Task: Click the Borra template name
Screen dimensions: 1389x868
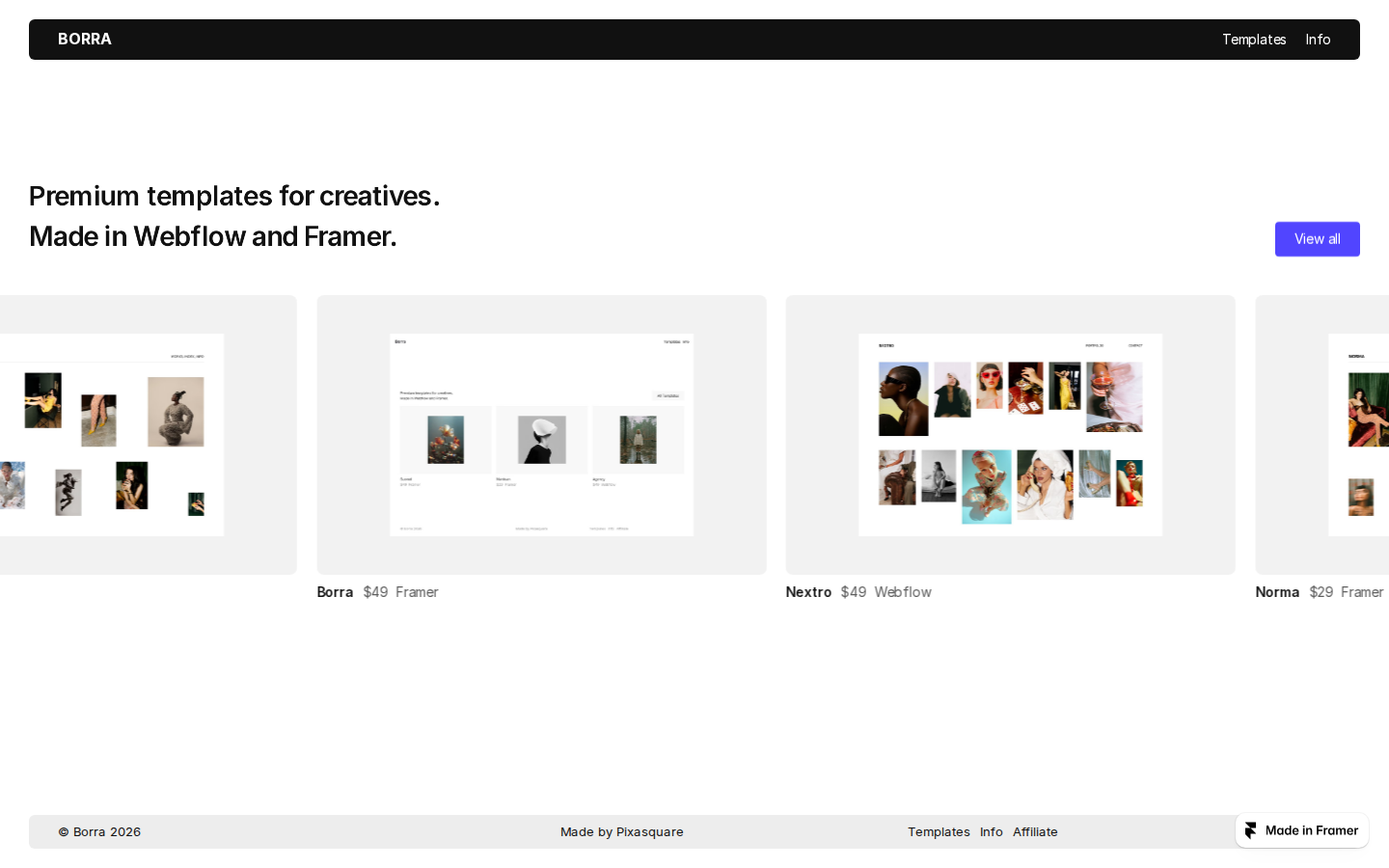Action: click(335, 592)
